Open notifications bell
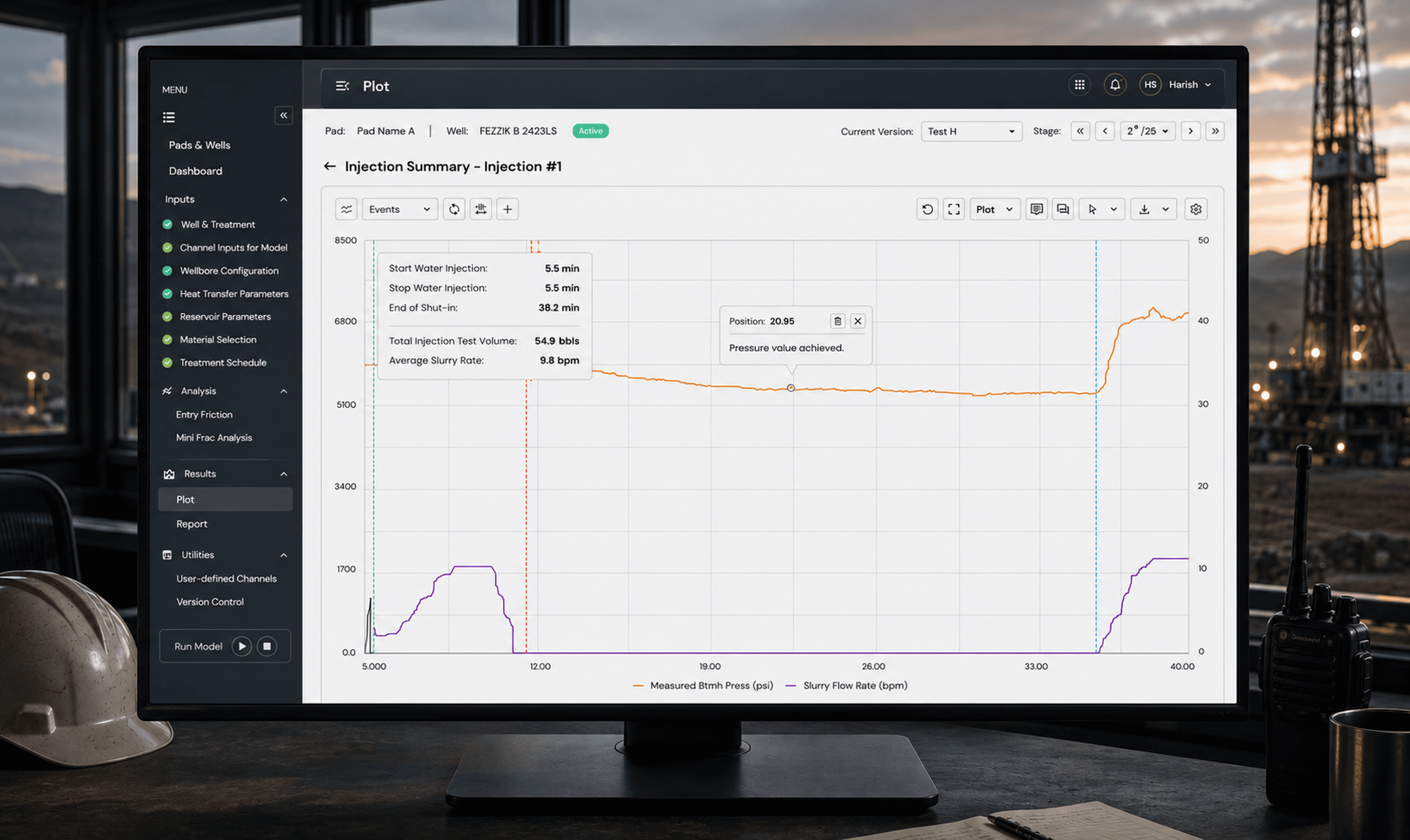Screen dimensions: 1410x840 (x=1115, y=85)
